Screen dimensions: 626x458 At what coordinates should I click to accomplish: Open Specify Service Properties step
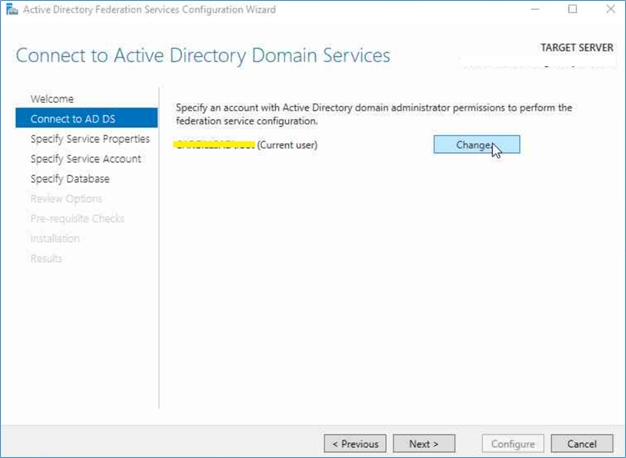coord(90,139)
